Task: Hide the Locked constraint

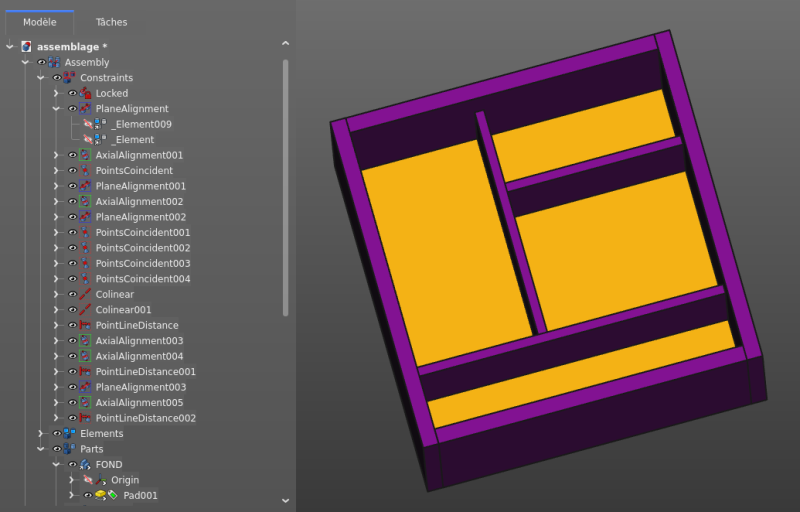Action: tap(72, 93)
